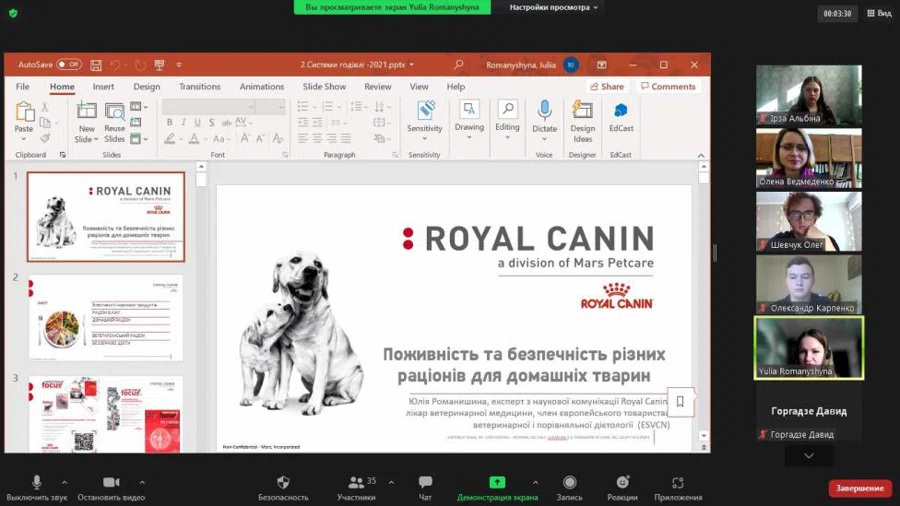Switch to the Design tab
Viewport: 900px width, 506px height.
pyautogui.click(x=146, y=87)
